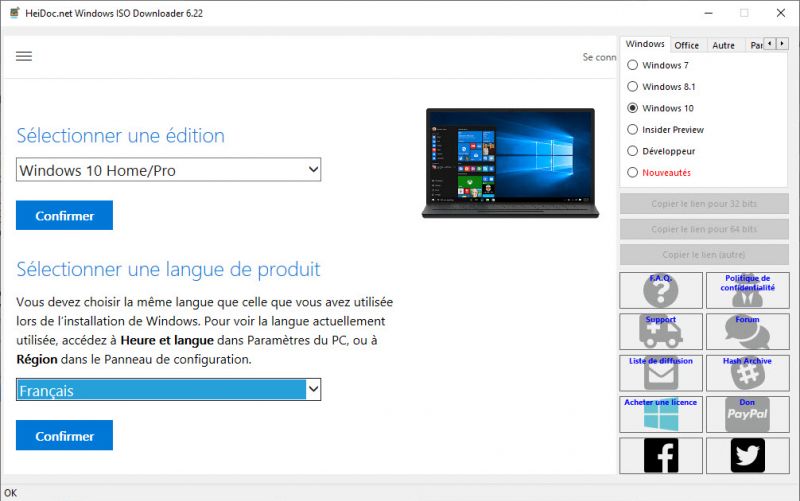Click Acheter une licence Windows logo
This screenshot has width=800, height=501.
pyautogui.click(x=661, y=414)
